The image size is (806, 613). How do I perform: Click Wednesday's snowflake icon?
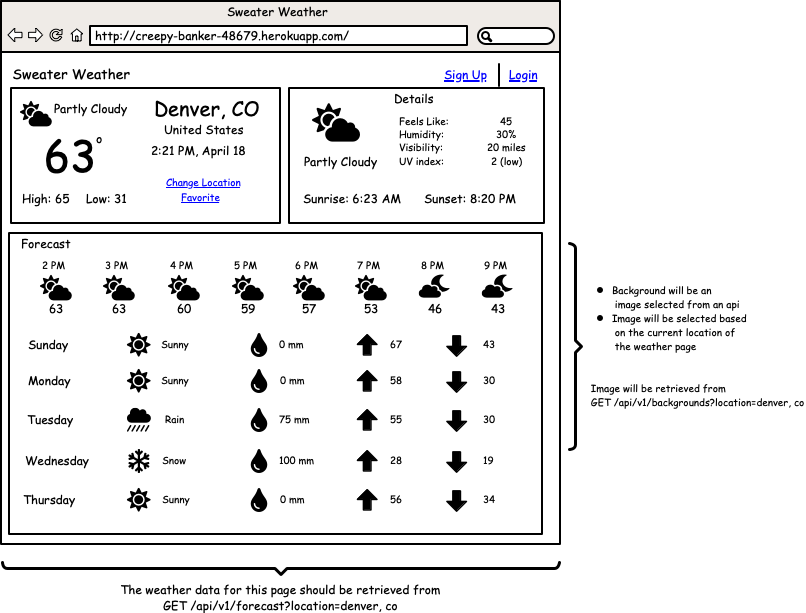pos(138,461)
